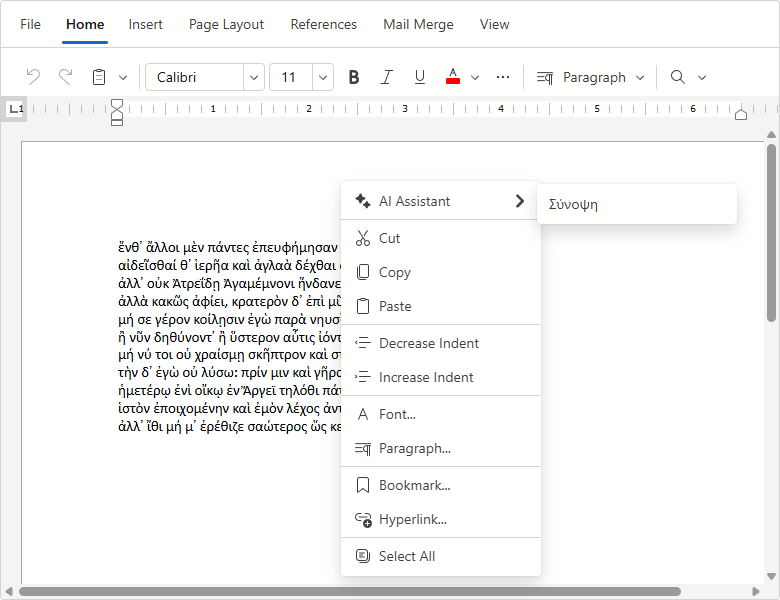Click the Paste clipboard toolbar icon
This screenshot has height=600, width=780.
click(x=99, y=77)
